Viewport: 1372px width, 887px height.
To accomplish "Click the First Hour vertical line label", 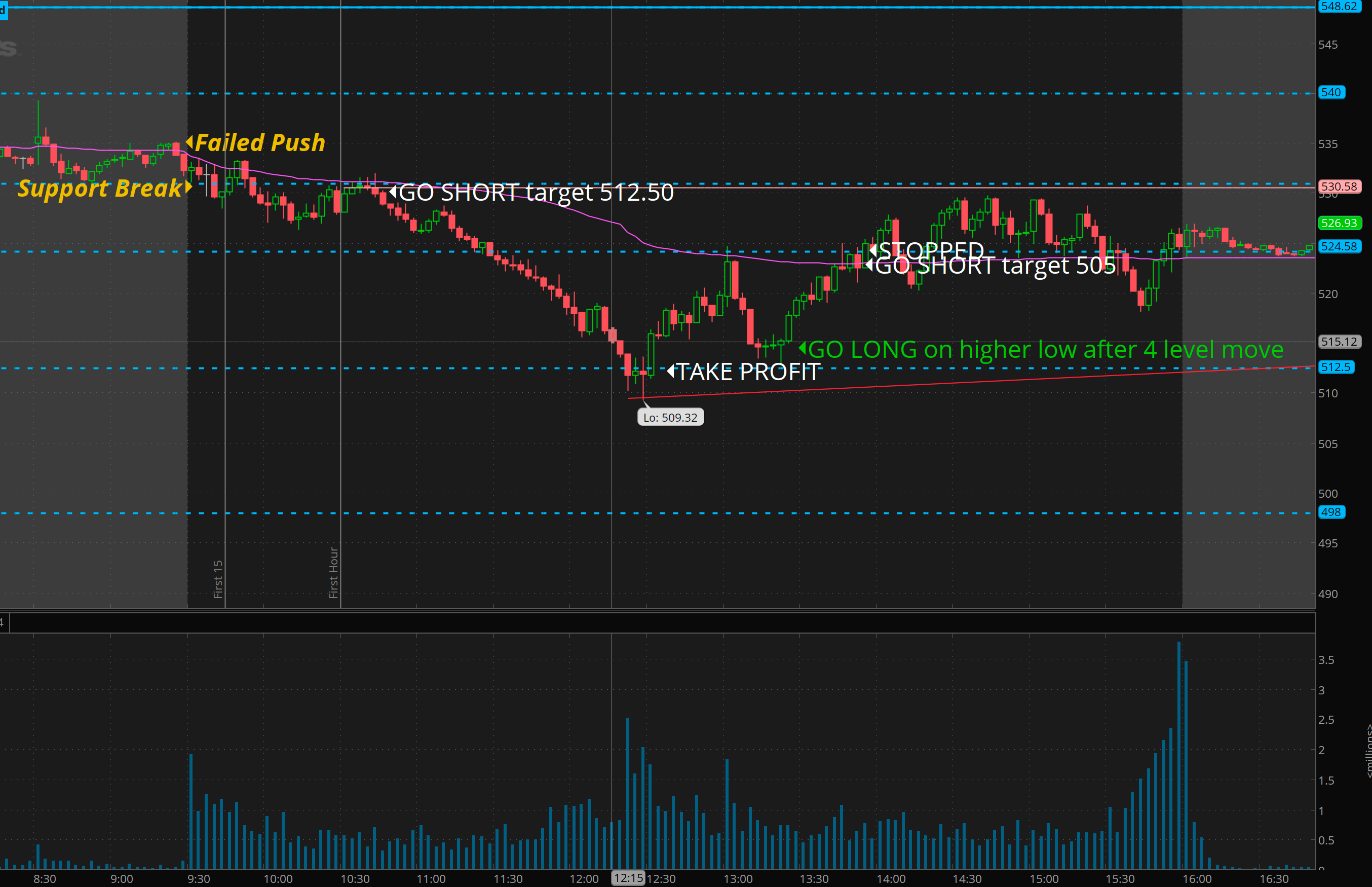I will [x=333, y=573].
